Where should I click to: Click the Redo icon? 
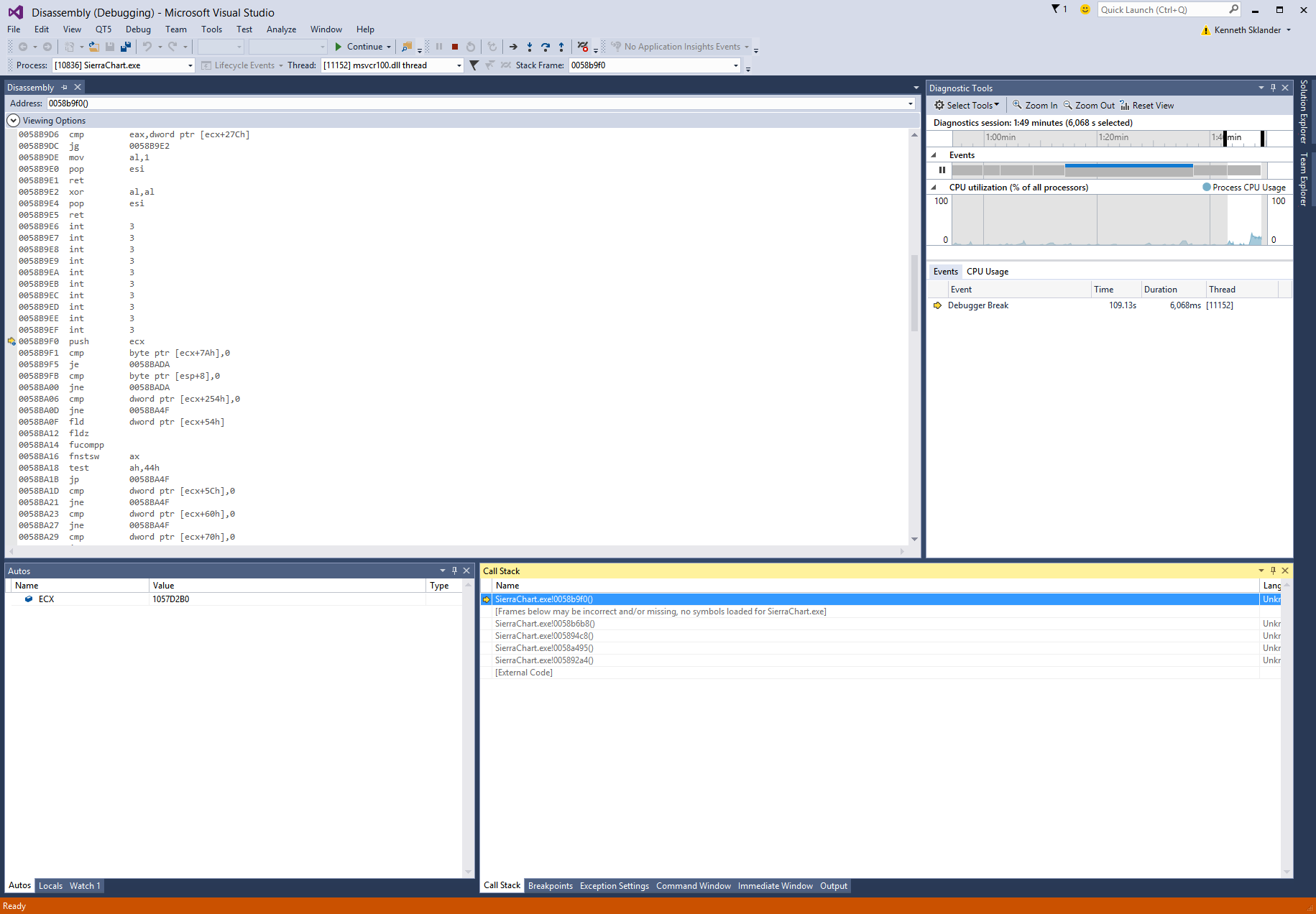[x=172, y=47]
